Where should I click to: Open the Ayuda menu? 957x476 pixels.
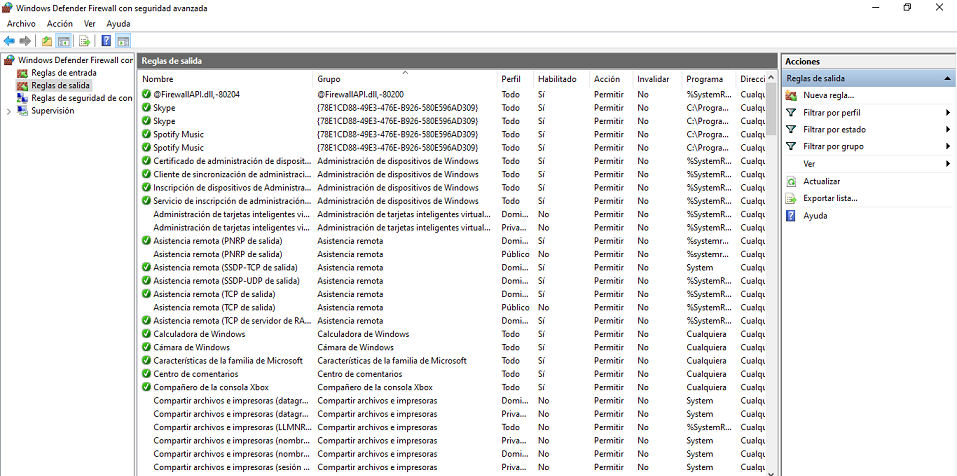coord(118,24)
